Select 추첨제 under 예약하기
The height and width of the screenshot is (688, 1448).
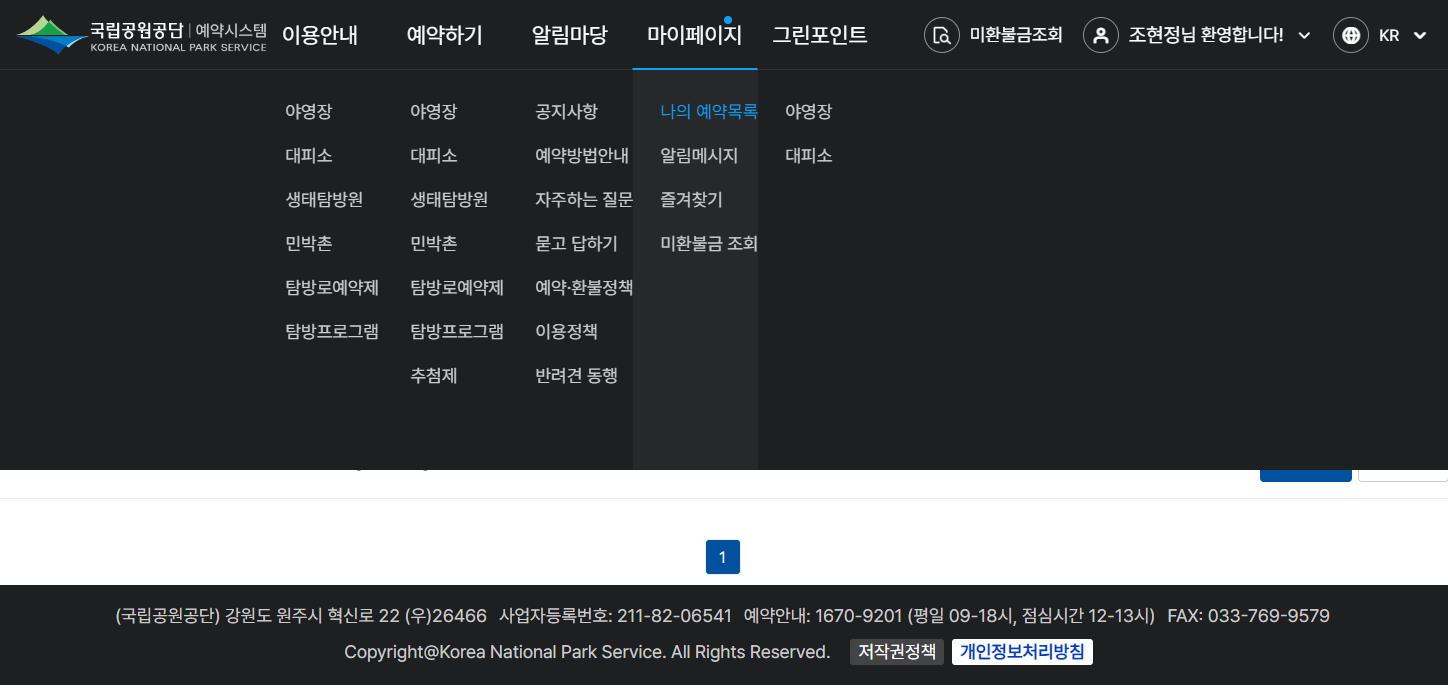point(433,376)
